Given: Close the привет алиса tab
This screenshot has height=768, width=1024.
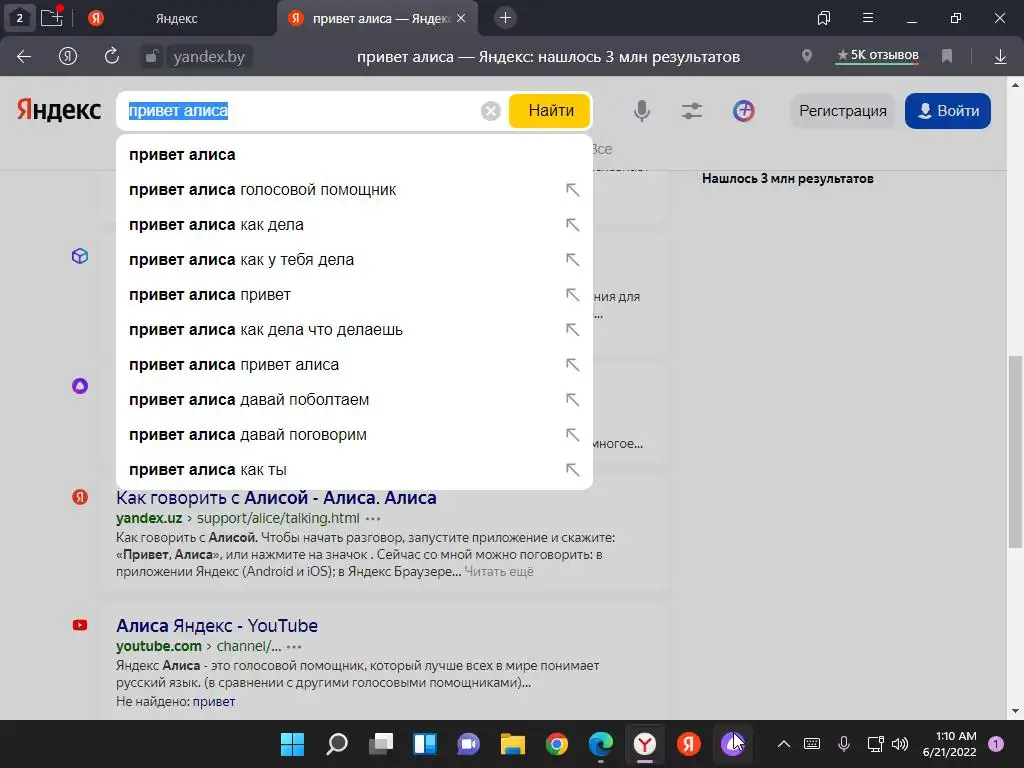Looking at the screenshot, I should pyautogui.click(x=461, y=18).
